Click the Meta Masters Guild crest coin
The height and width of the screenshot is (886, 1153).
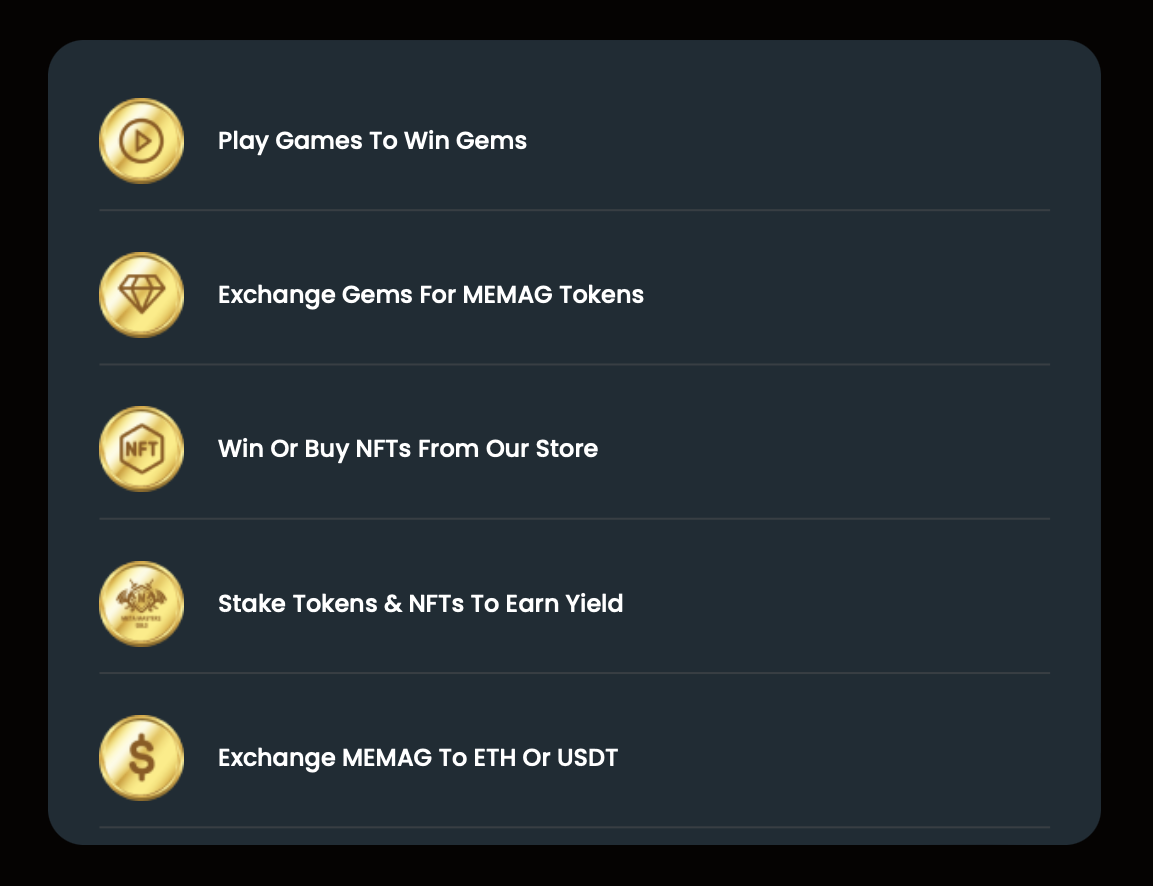(141, 604)
